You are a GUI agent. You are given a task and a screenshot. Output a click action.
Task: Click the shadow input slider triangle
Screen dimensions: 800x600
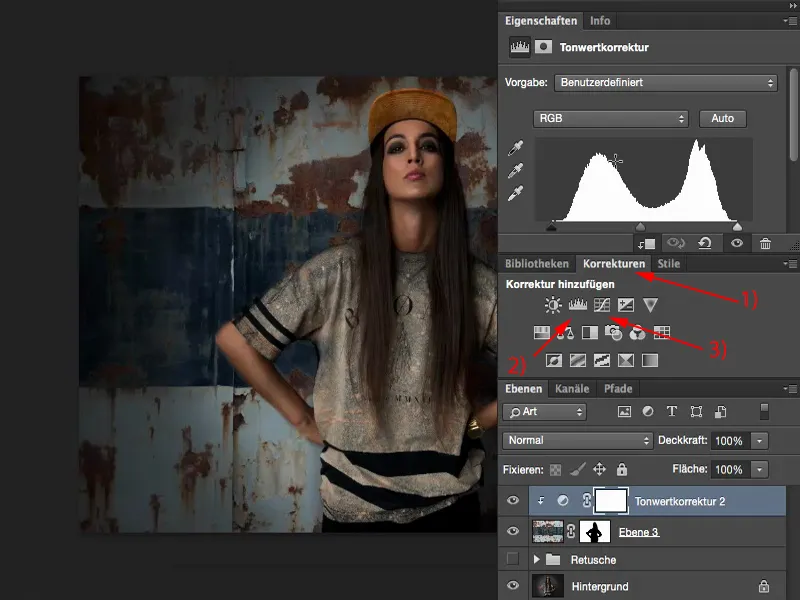click(x=551, y=226)
